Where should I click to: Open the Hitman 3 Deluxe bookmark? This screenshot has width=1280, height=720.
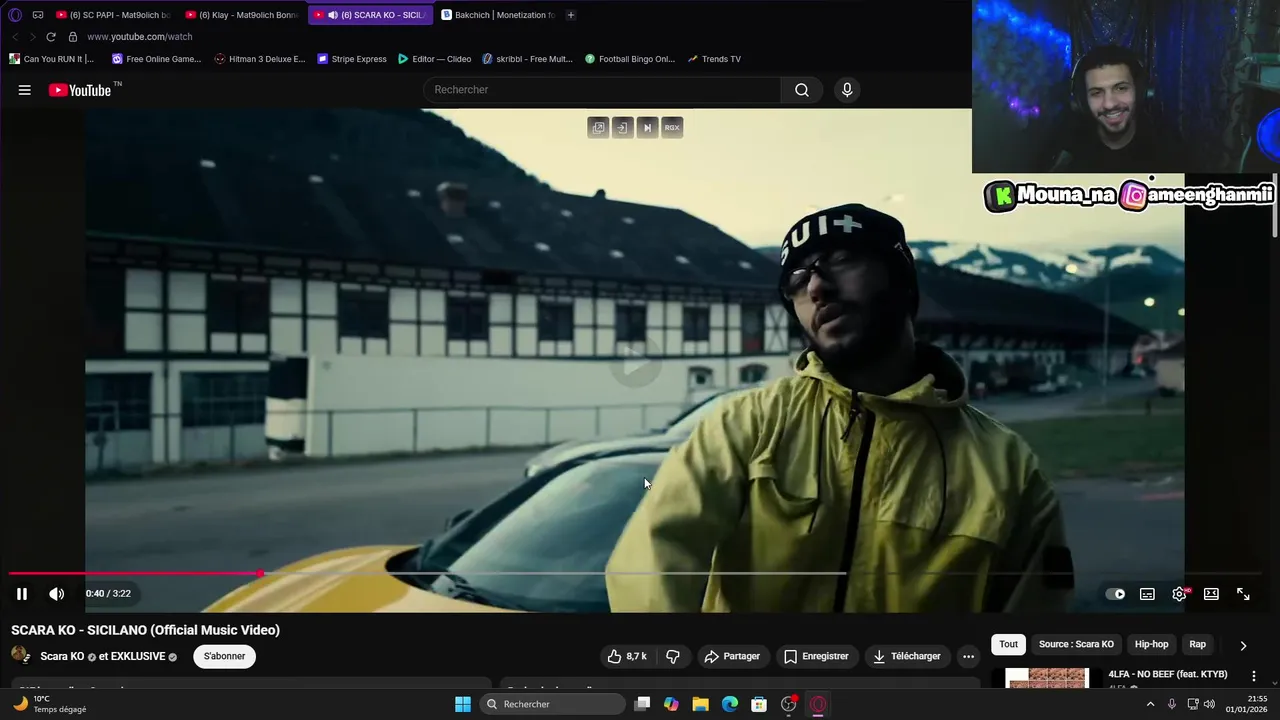click(260, 59)
